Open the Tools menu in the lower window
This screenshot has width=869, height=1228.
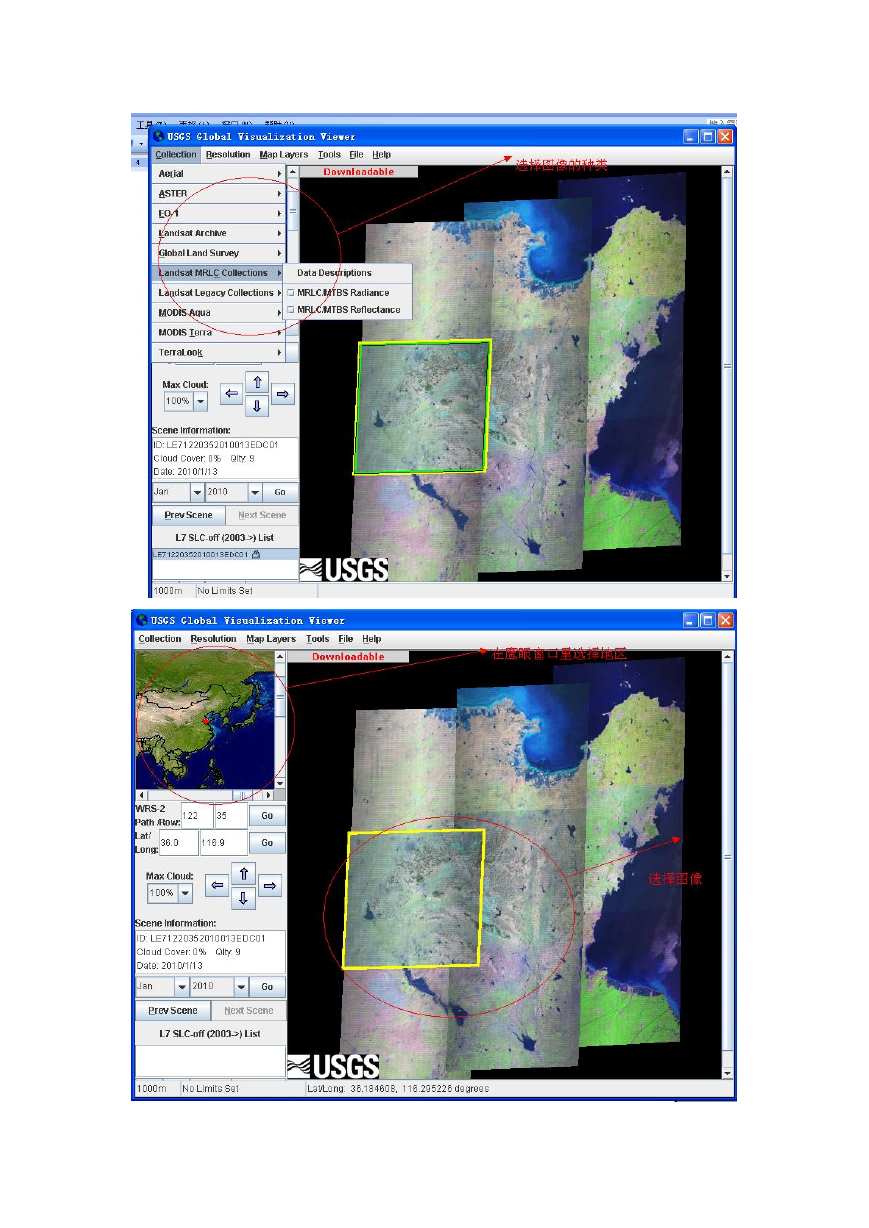(317, 639)
